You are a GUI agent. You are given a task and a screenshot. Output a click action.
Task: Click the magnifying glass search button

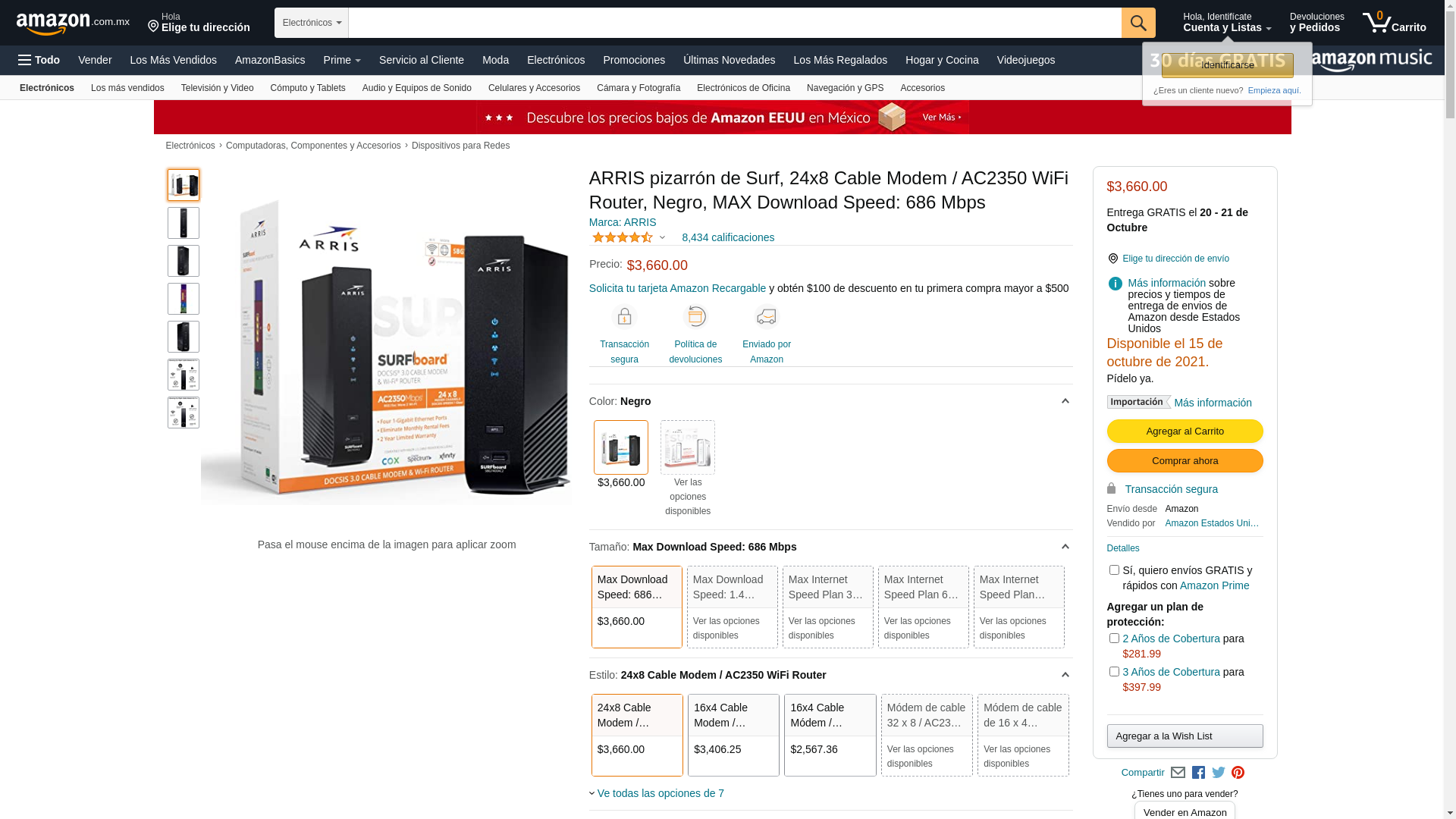pos(1137,23)
